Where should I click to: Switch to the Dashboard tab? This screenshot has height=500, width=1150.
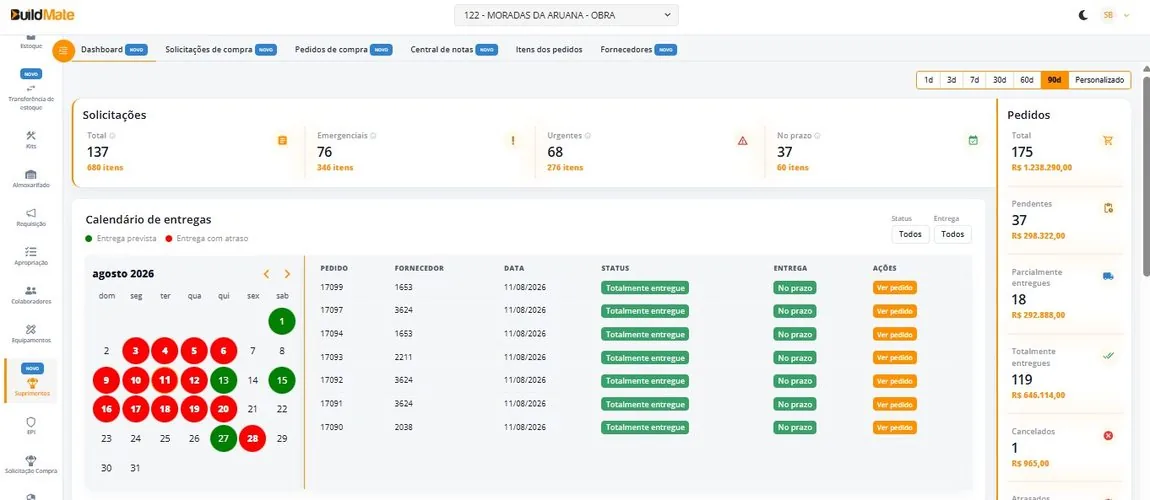click(x=114, y=50)
